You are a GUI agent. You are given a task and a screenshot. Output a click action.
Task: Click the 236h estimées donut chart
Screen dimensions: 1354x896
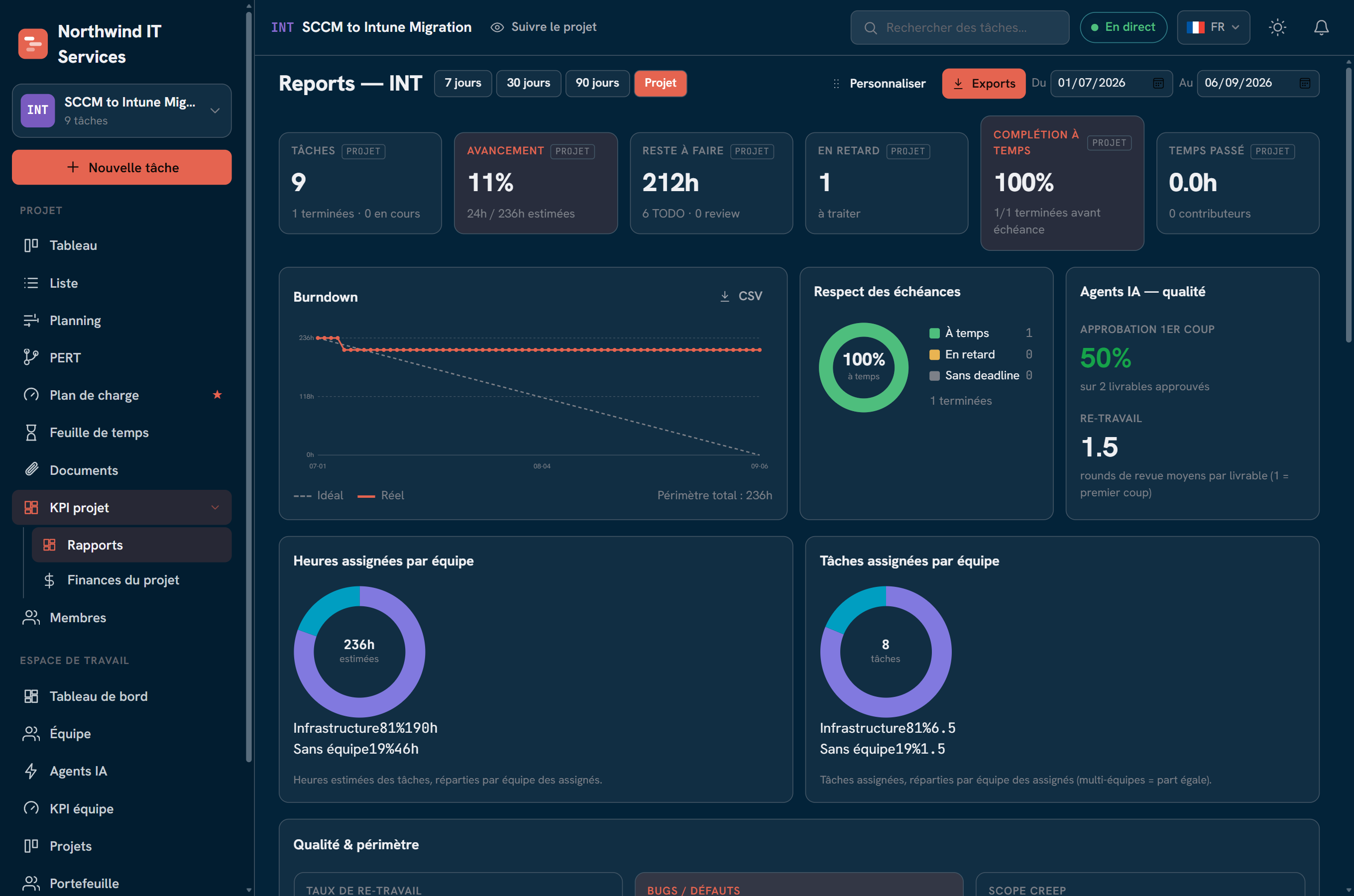pos(359,652)
